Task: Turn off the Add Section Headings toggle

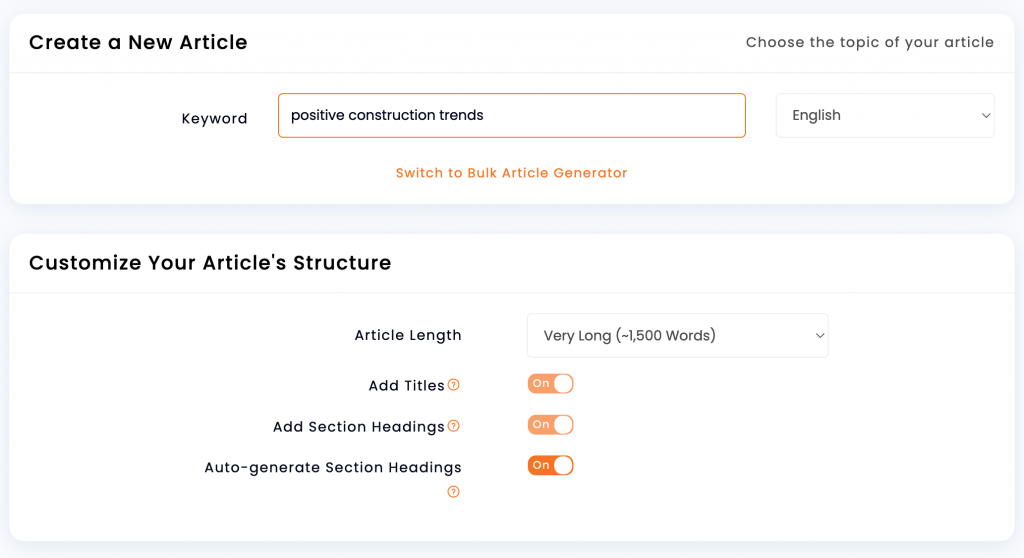Action: pos(551,425)
